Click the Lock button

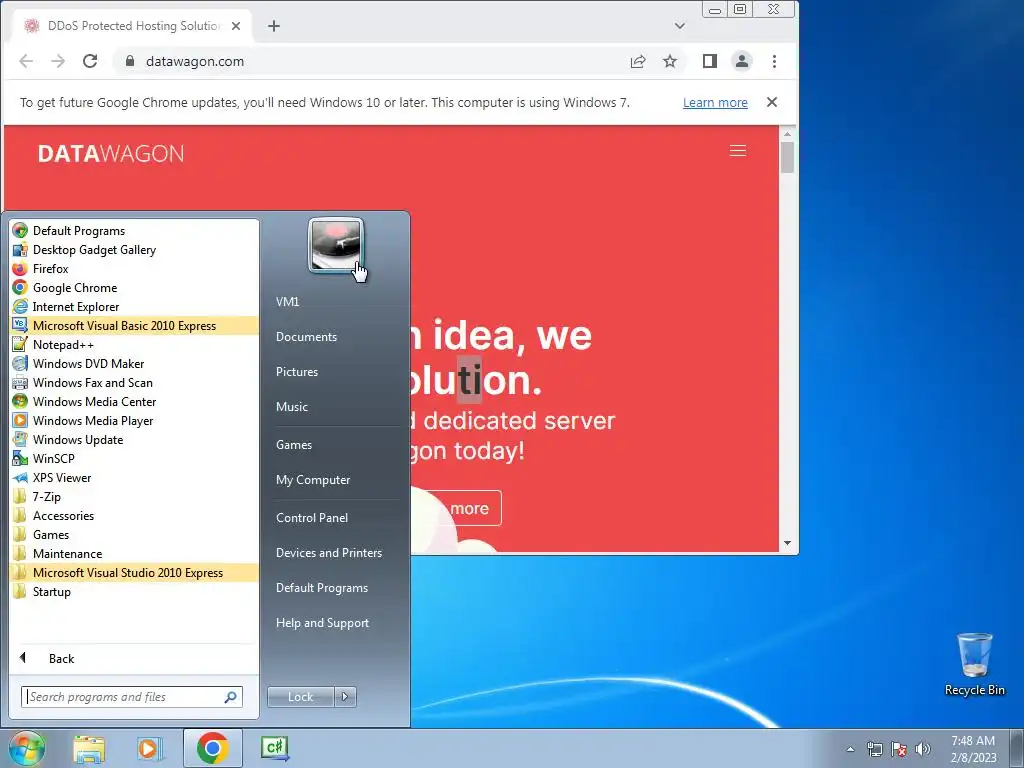pos(300,697)
